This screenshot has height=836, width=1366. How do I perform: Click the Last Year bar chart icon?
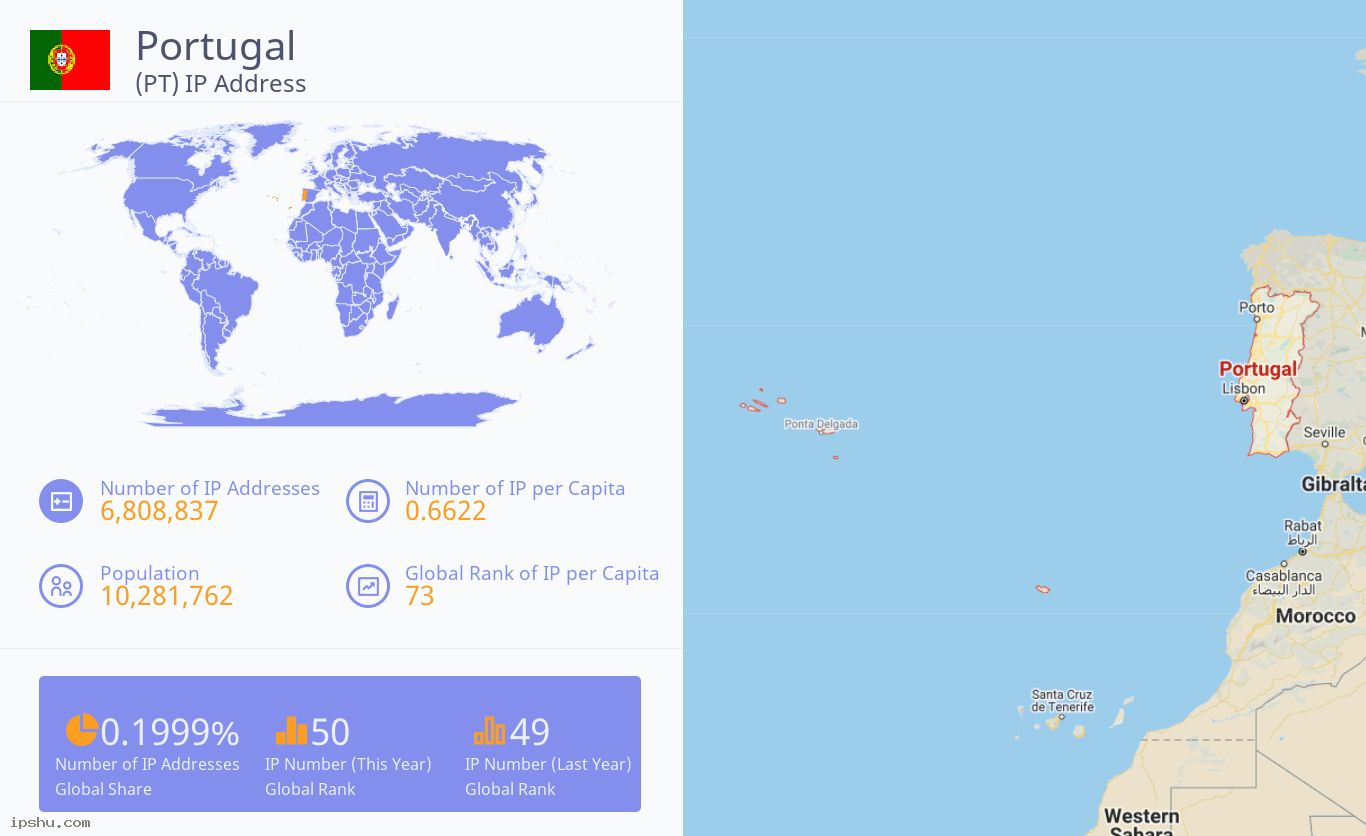(490, 730)
